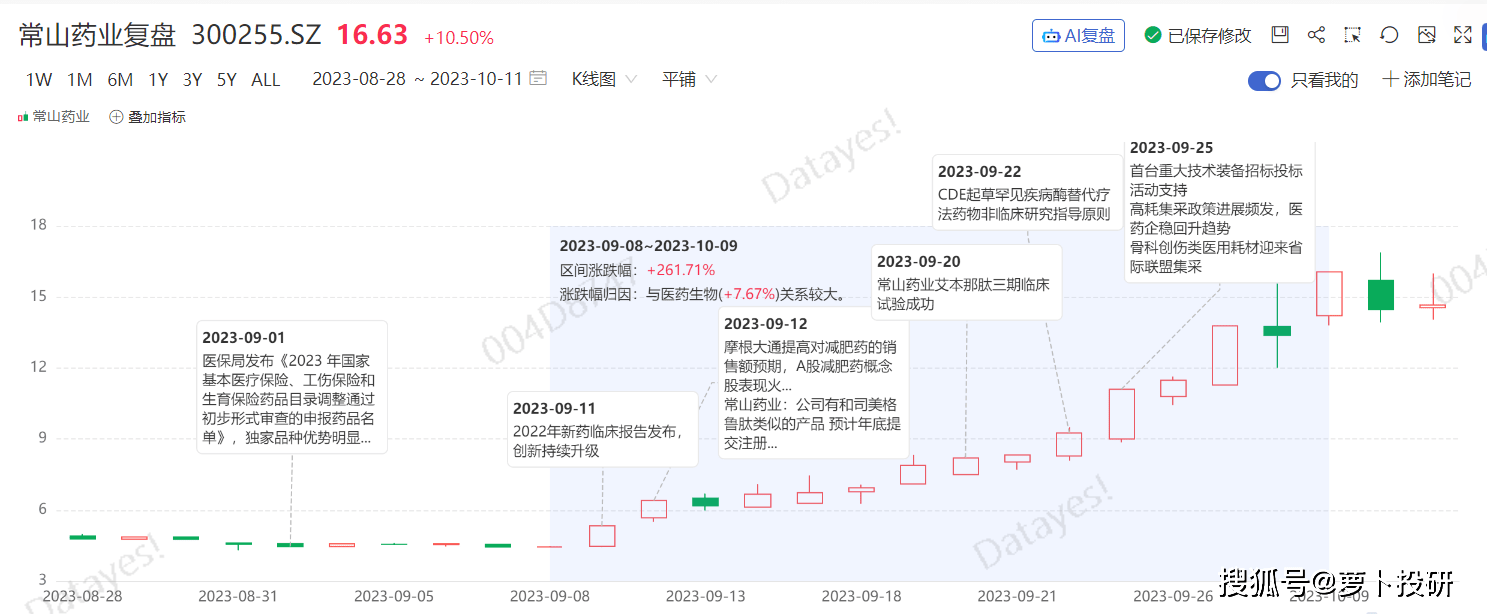
Task: Click the plus icon beside 叠加指标
Action: point(116,117)
